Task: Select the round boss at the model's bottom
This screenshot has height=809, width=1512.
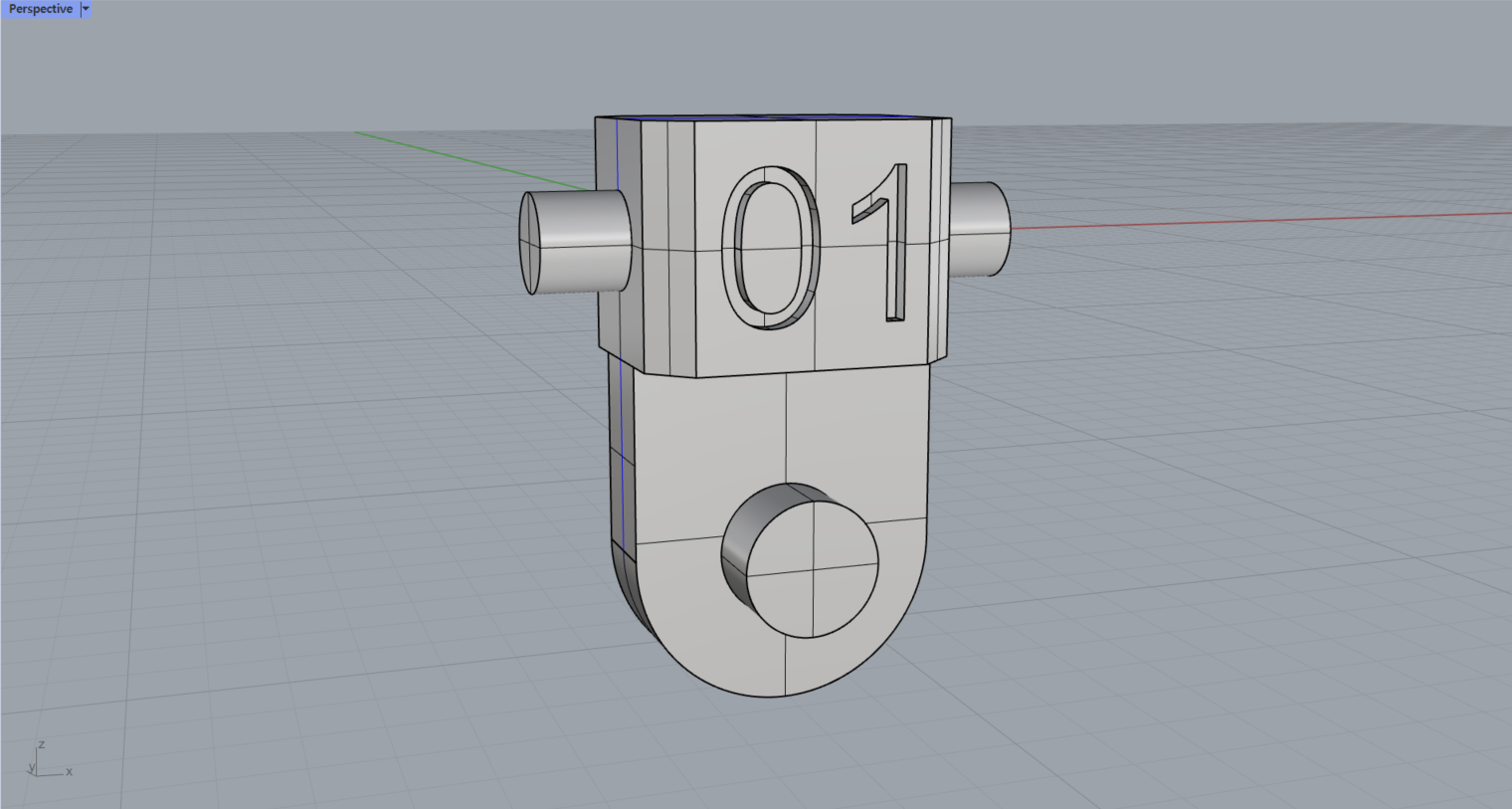Action: pos(800,560)
